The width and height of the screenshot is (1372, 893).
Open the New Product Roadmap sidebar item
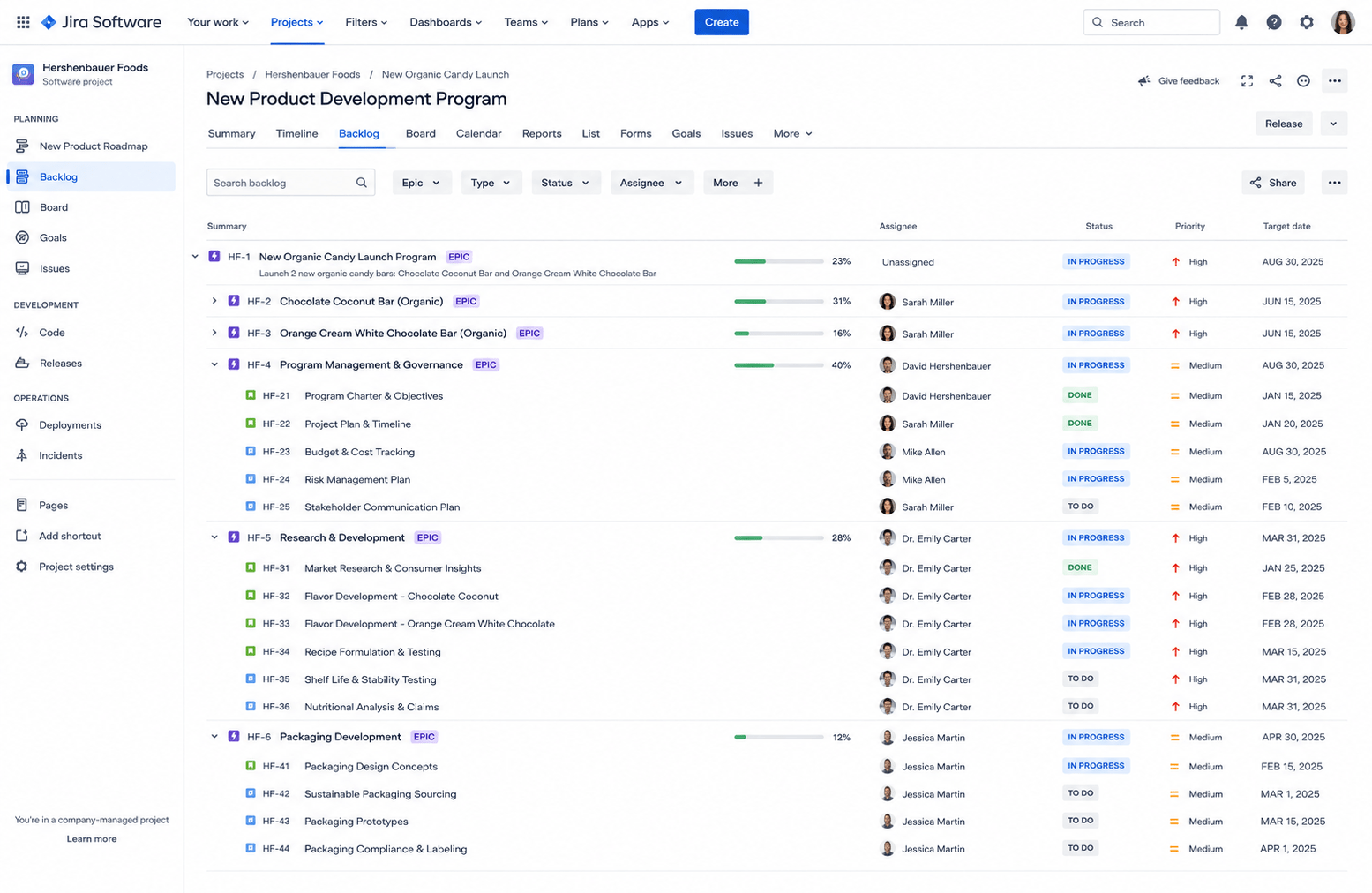point(91,146)
